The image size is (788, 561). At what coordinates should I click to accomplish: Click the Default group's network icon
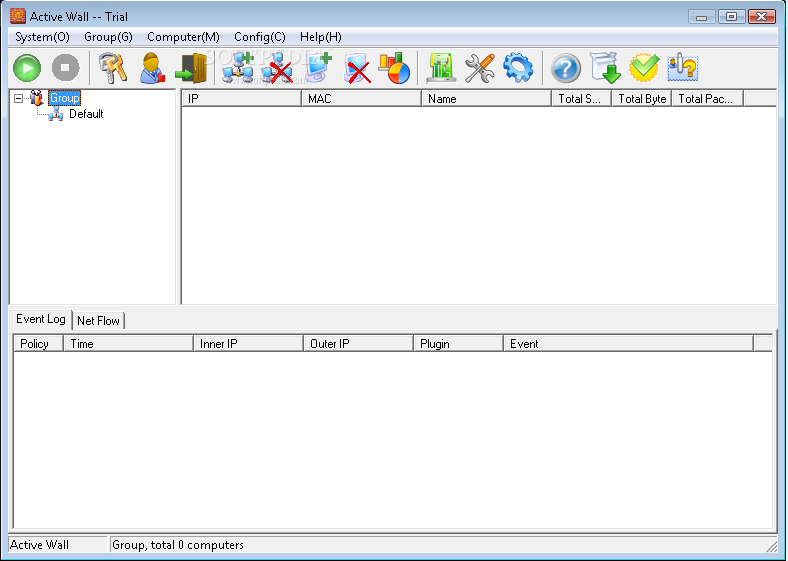pos(56,115)
